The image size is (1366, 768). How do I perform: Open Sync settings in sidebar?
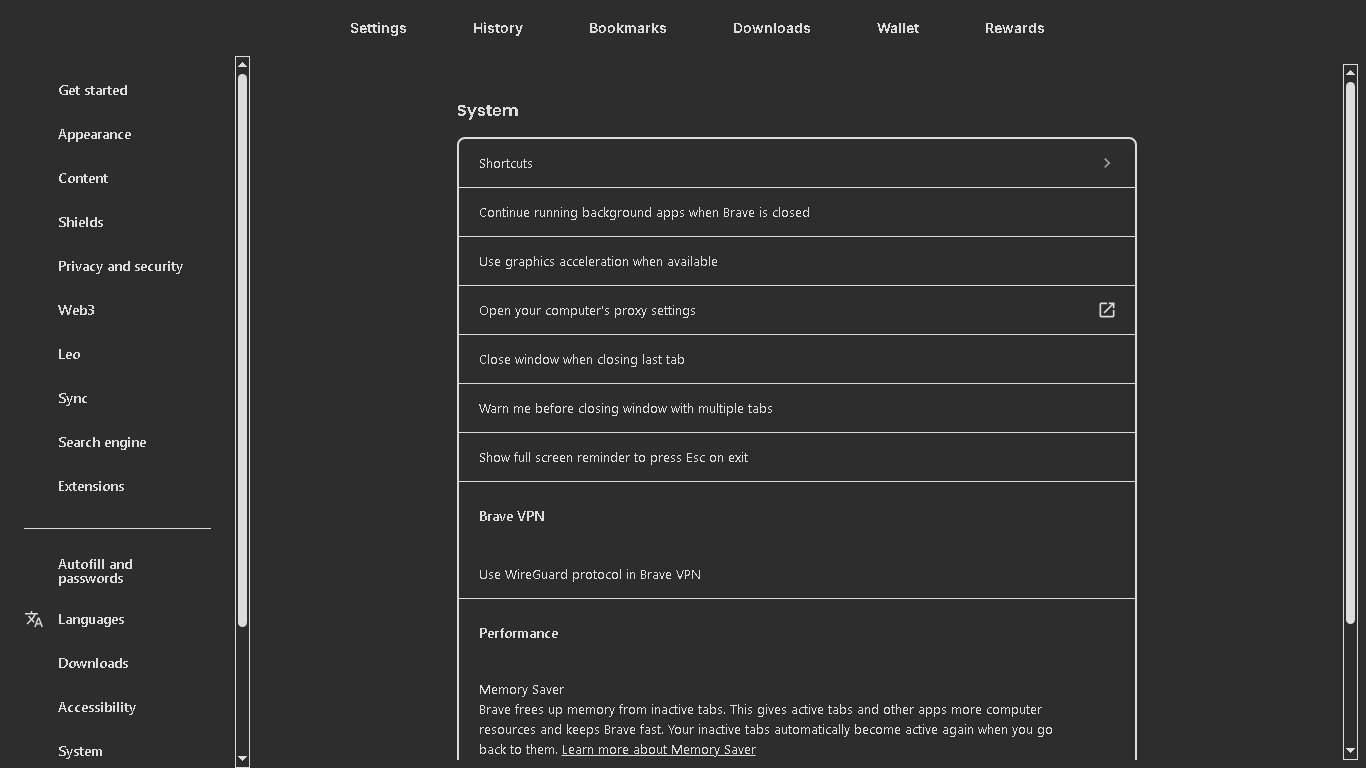[73, 398]
